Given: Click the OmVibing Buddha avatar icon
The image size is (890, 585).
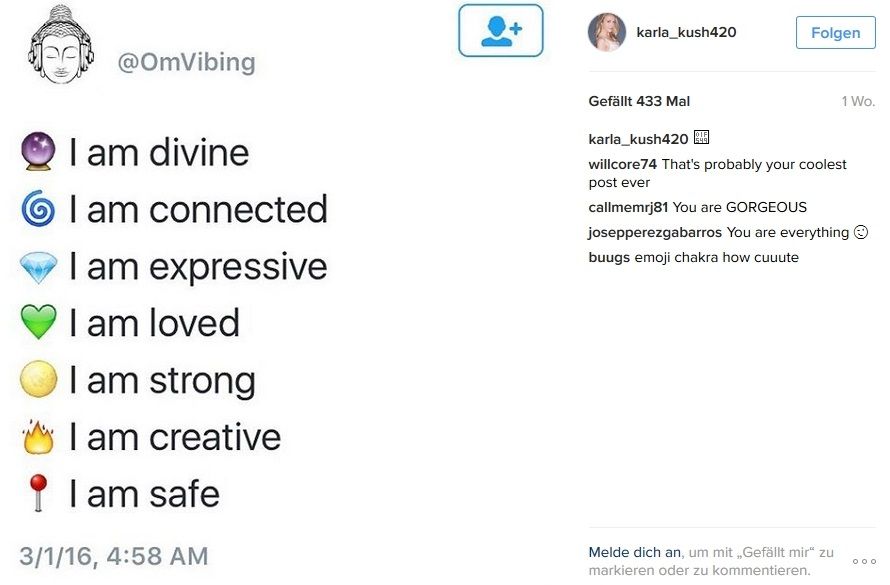Looking at the screenshot, I should coord(61,46).
